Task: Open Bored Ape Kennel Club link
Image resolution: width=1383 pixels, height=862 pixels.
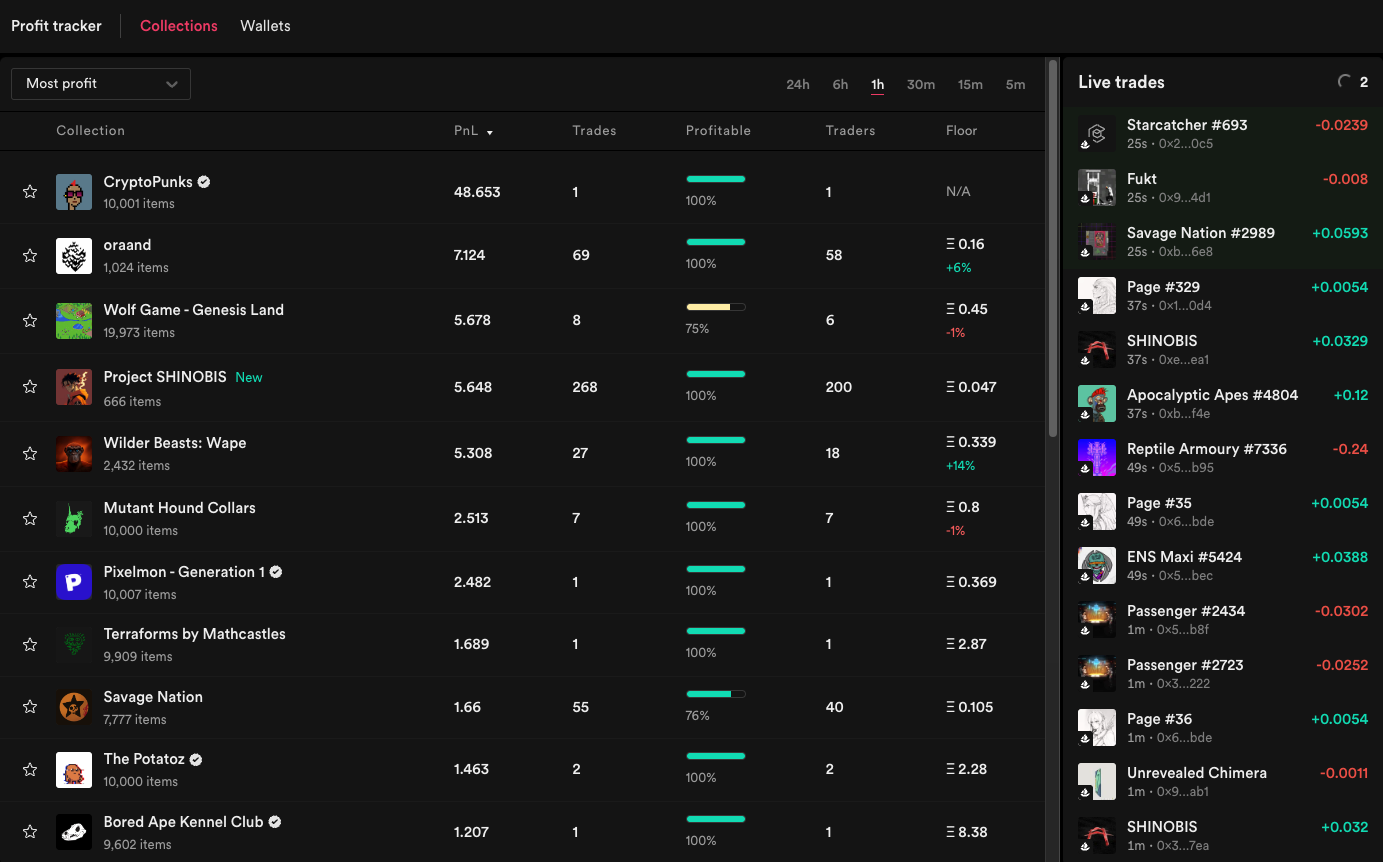Action: click(x=184, y=822)
